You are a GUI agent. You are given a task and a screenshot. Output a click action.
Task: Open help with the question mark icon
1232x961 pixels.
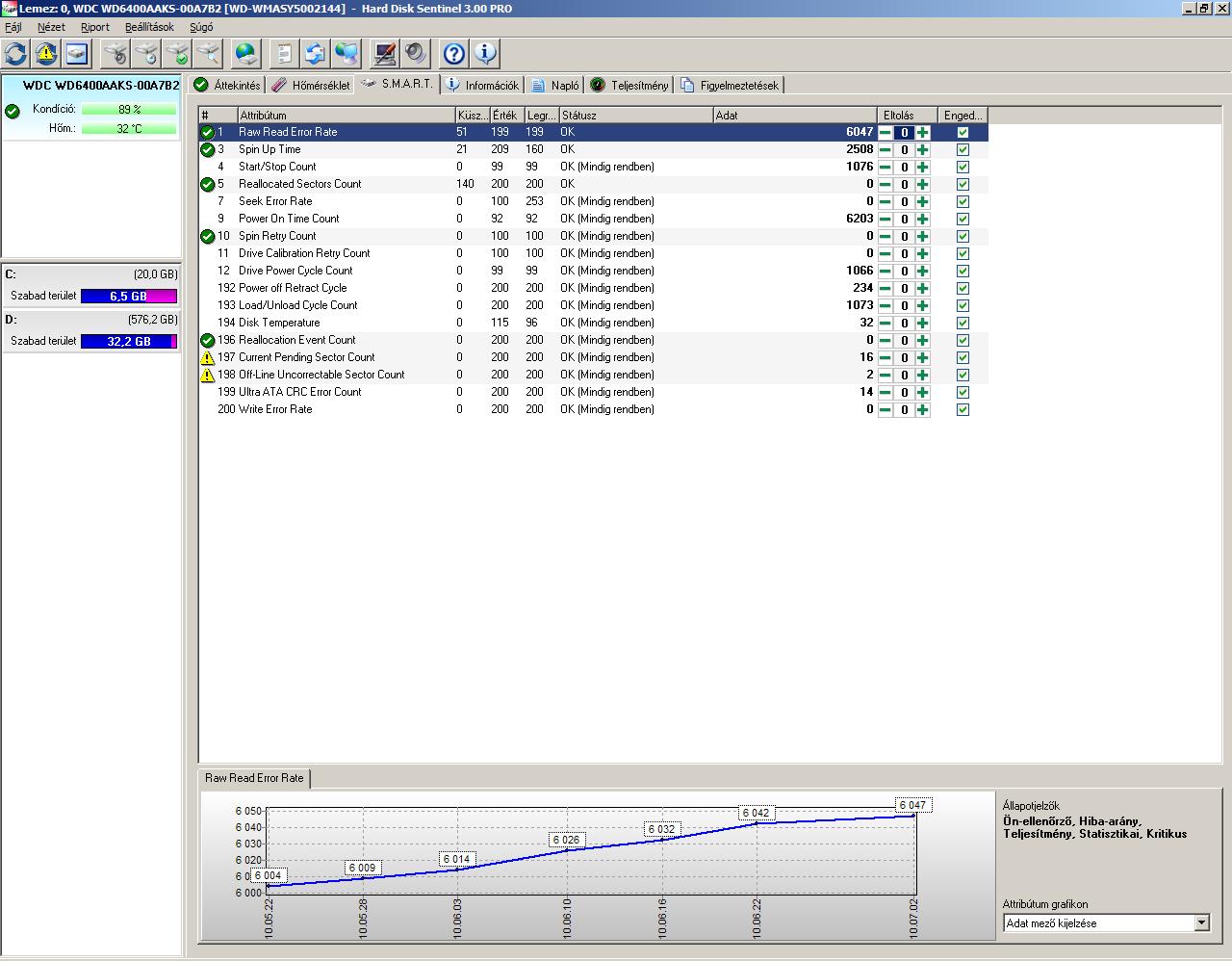pos(454,53)
